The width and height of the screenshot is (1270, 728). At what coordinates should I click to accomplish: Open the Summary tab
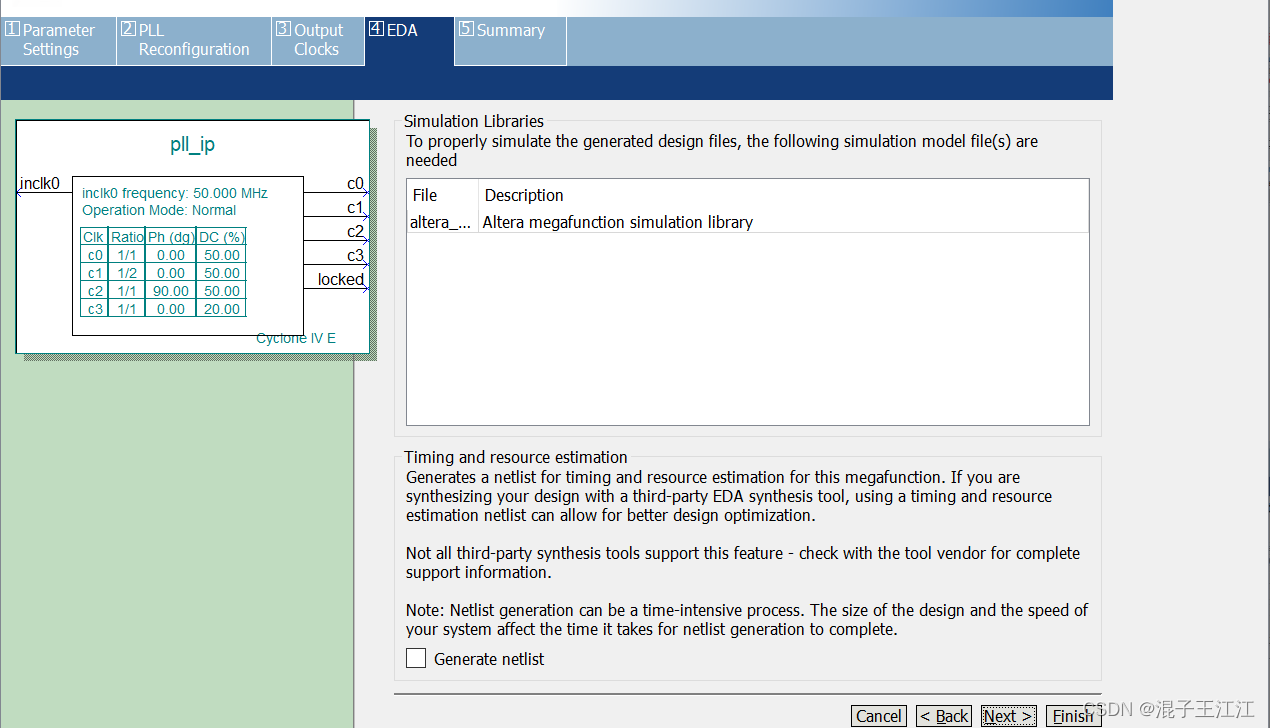pyautogui.click(x=510, y=41)
